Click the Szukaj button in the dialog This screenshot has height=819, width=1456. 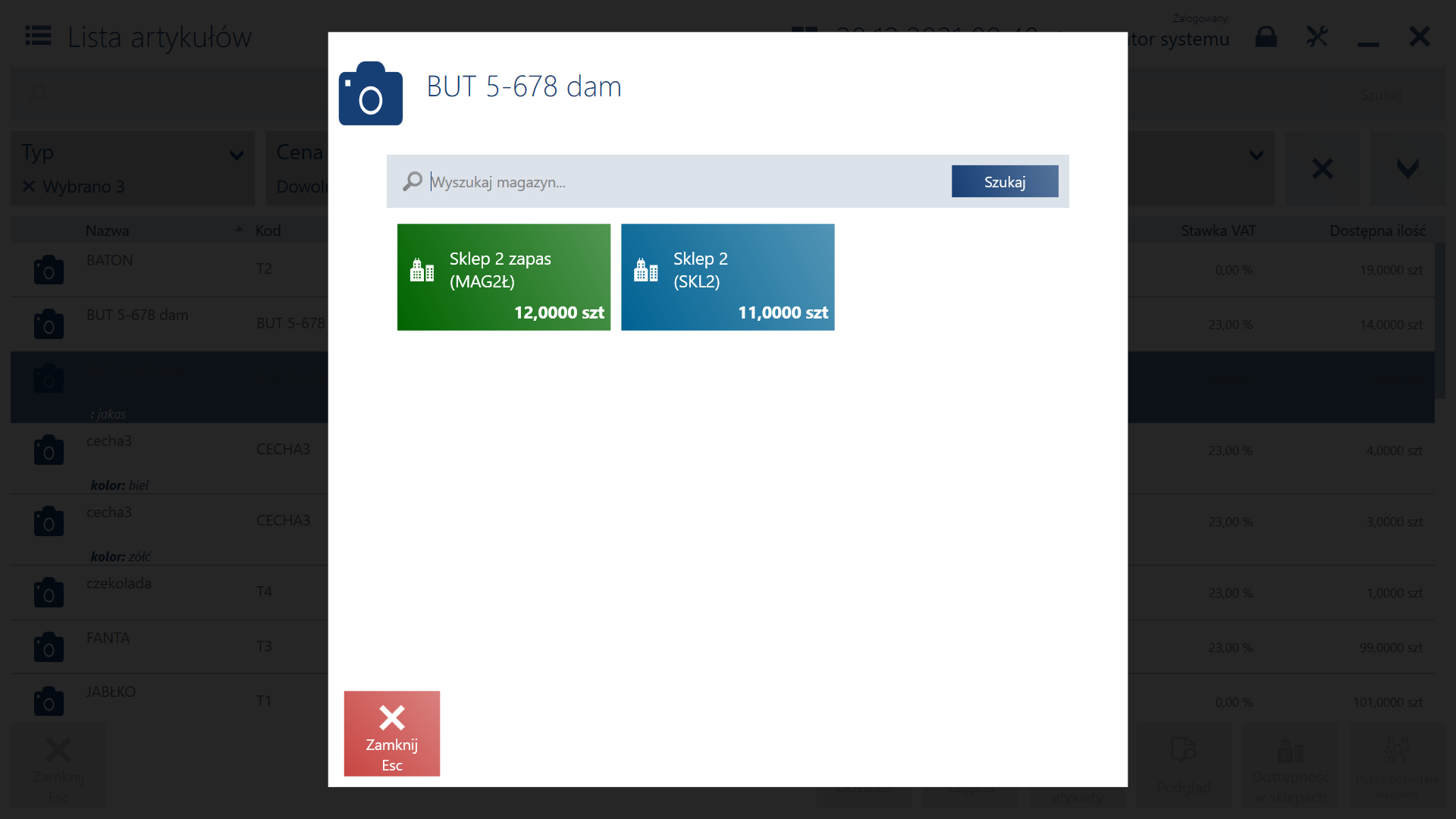1005,181
